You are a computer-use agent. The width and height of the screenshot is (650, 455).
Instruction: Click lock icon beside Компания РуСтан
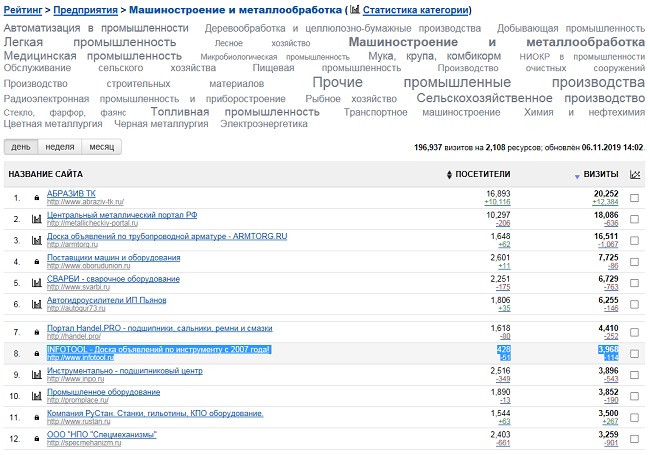pos(37,418)
